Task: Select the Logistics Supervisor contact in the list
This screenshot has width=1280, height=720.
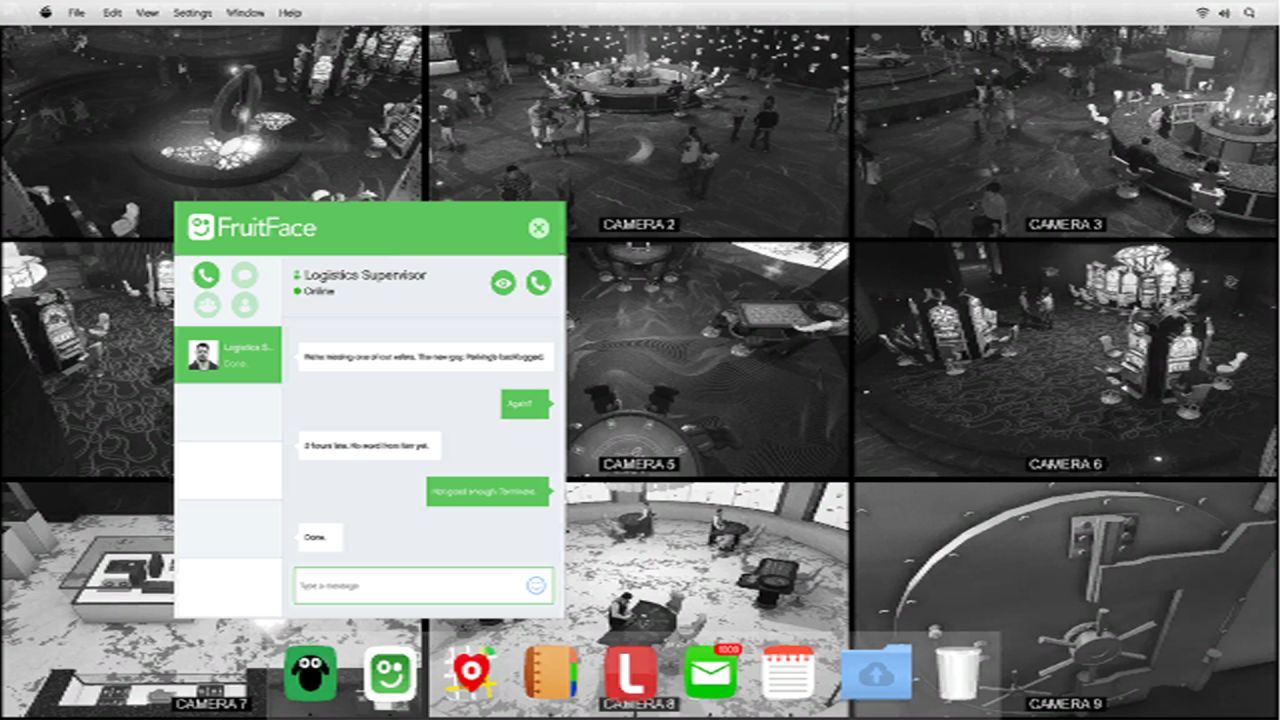Action: (x=228, y=354)
